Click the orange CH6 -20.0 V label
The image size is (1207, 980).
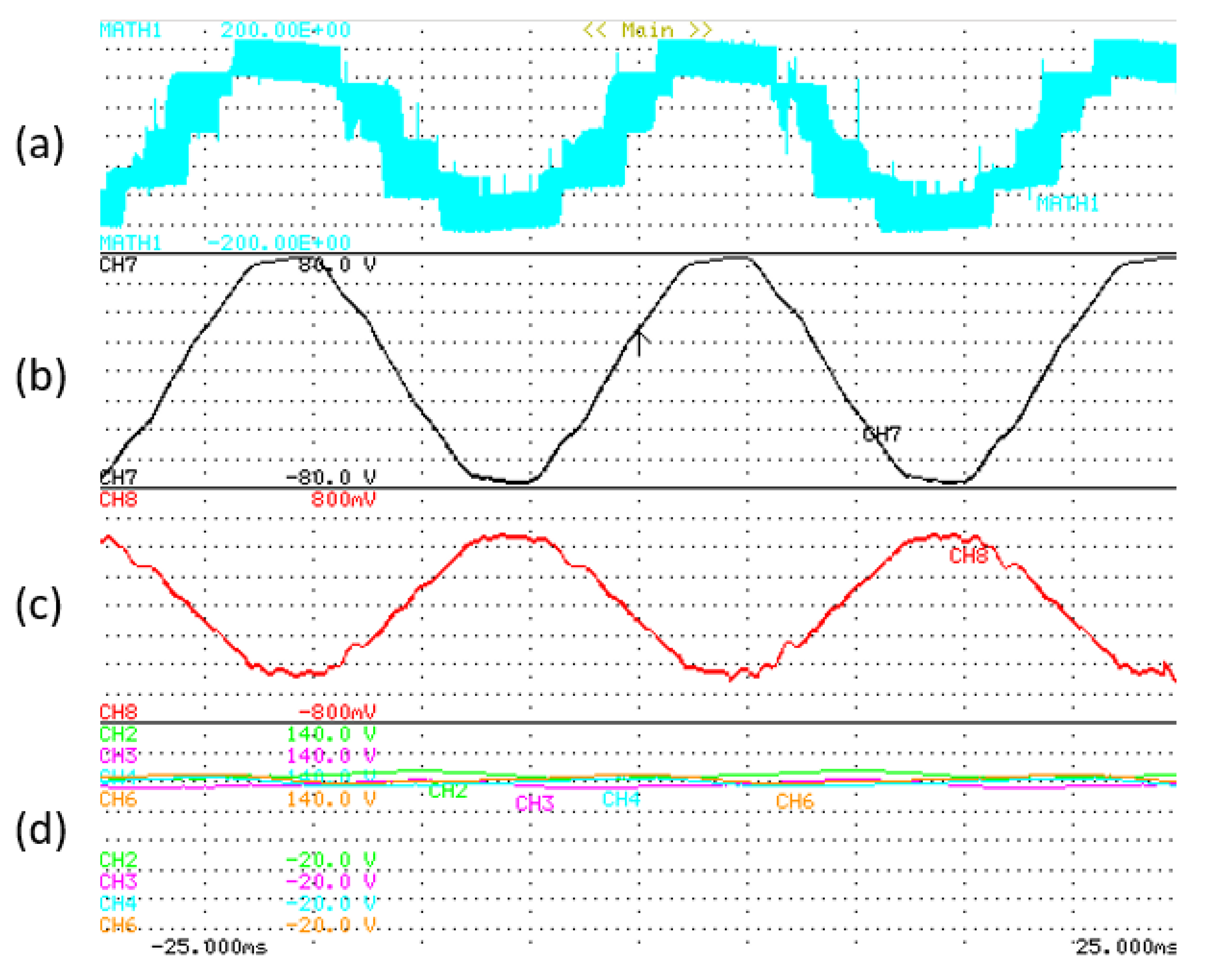pos(331,925)
